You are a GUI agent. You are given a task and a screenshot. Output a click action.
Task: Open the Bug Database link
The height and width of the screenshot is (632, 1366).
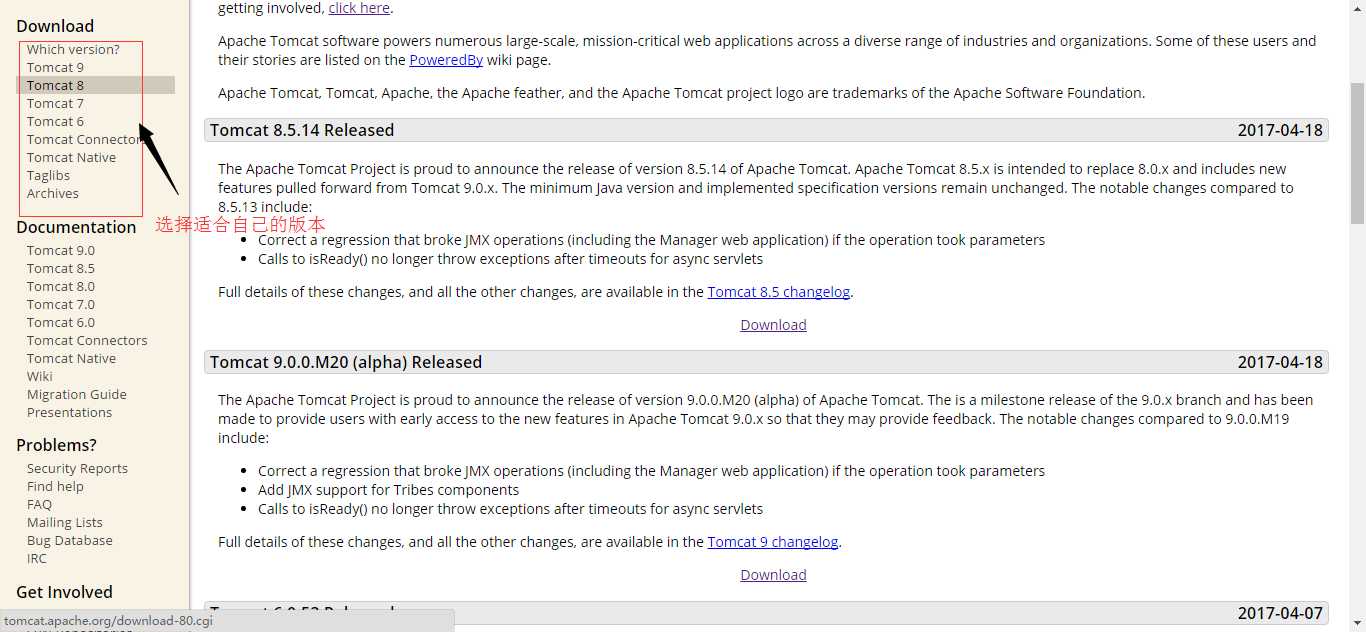point(69,540)
